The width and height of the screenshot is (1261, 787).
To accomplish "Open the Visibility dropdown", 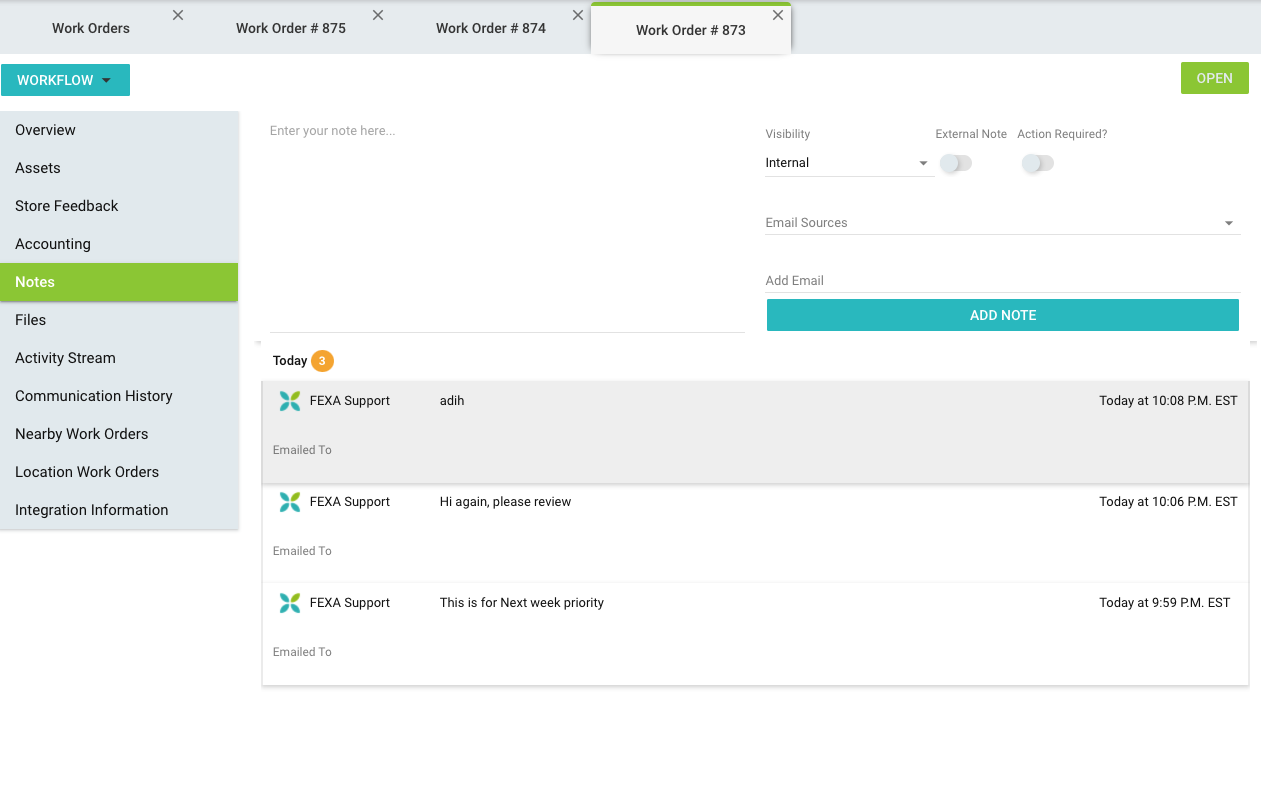I will (x=848, y=163).
